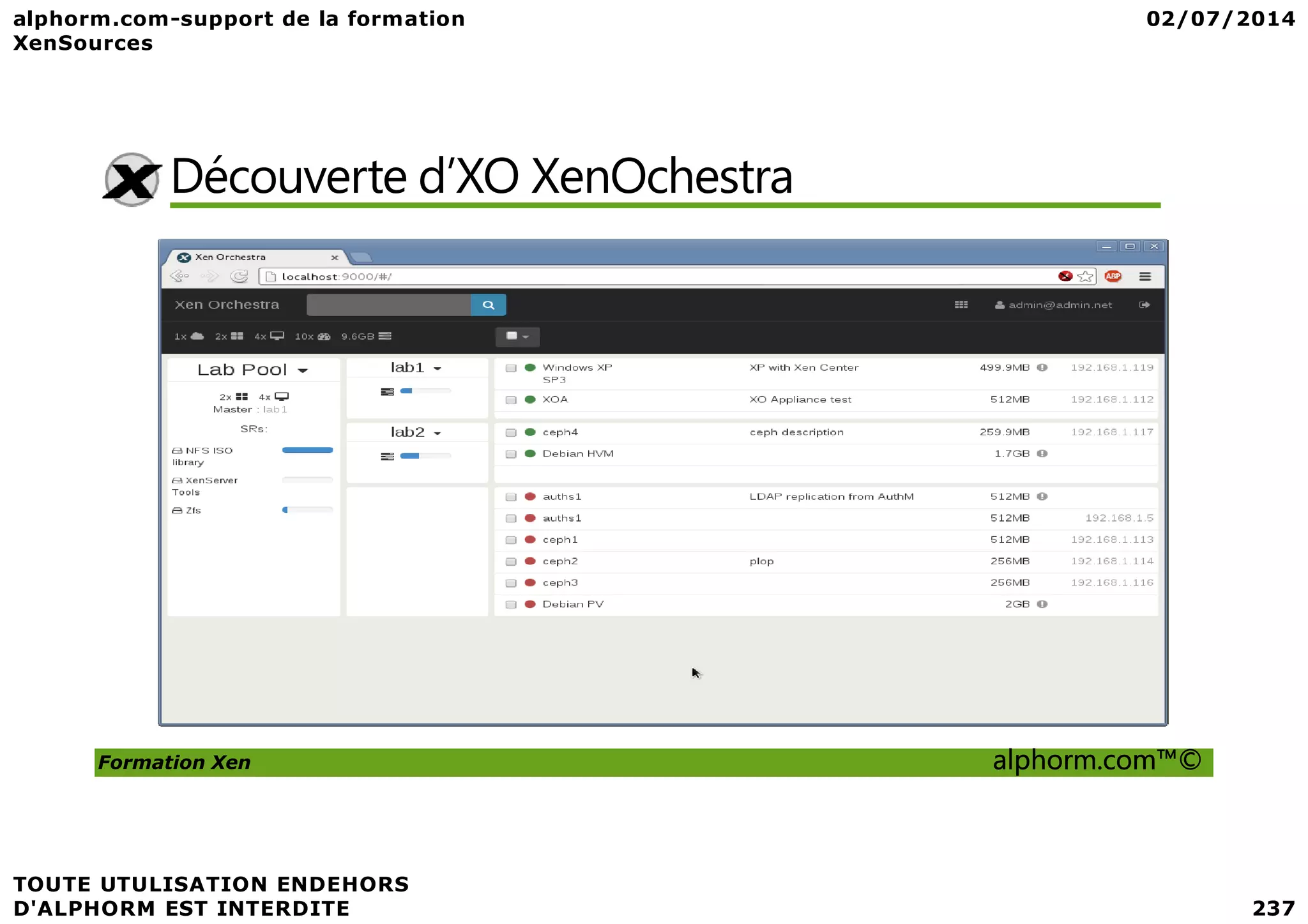Click the 2x hosts icon in stats bar
The image size is (1308, 924).
pos(237,336)
